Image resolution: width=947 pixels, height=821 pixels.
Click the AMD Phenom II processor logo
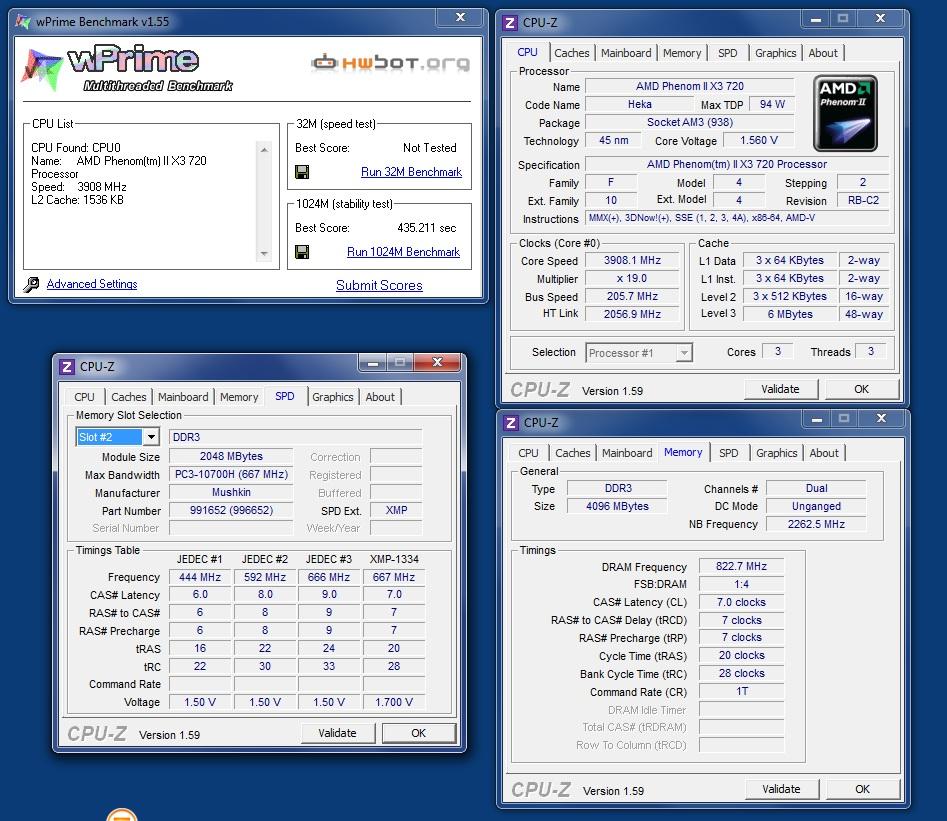click(845, 114)
